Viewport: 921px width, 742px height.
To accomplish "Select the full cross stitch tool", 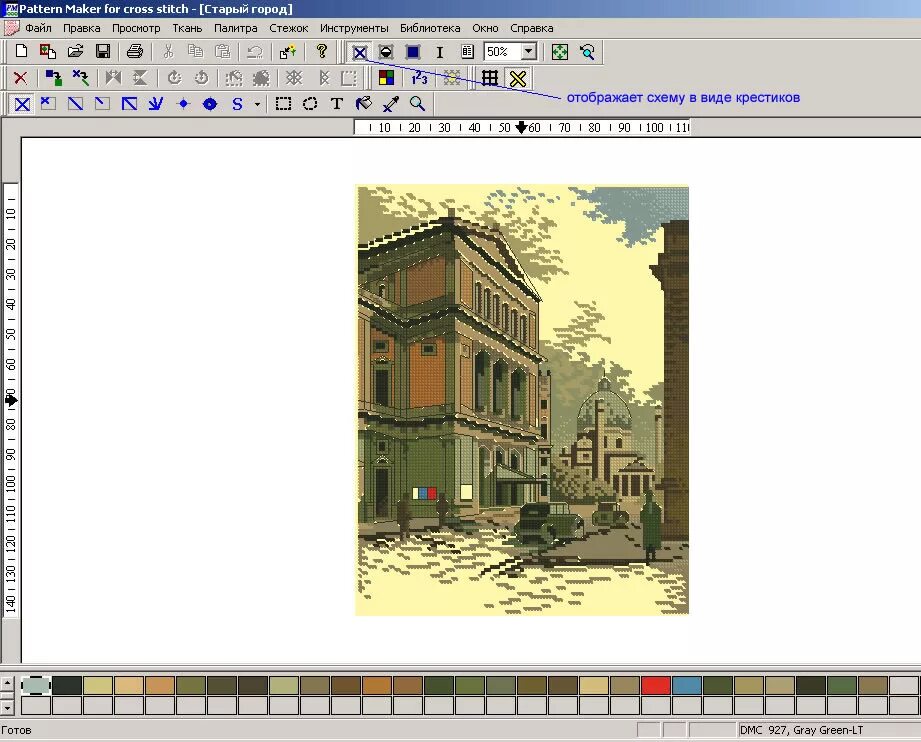I will coord(22,105).
